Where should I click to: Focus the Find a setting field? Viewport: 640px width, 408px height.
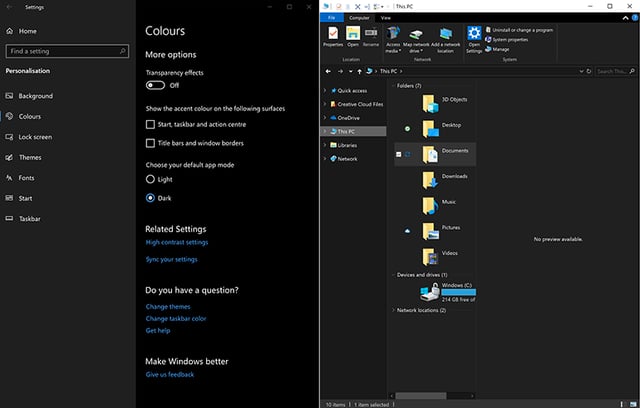coord(67,51)
